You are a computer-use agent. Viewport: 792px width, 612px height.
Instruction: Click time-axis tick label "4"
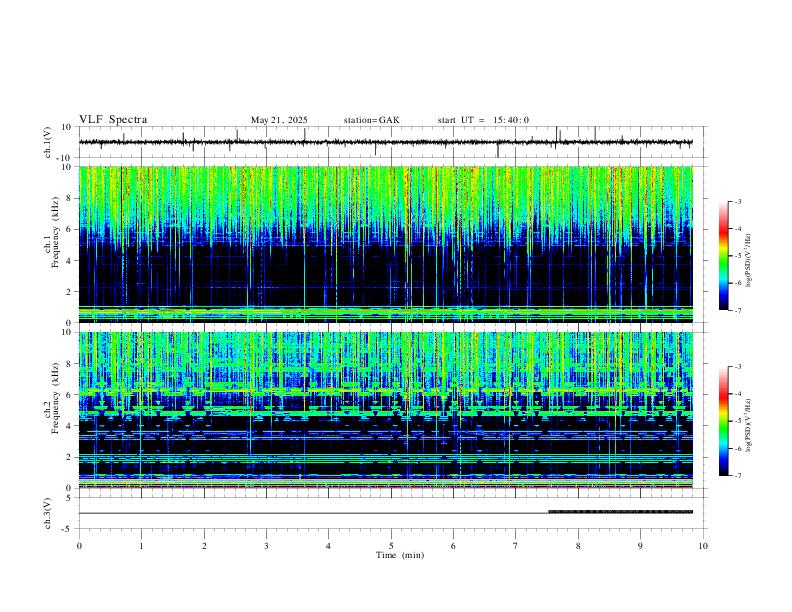(329, 546)
